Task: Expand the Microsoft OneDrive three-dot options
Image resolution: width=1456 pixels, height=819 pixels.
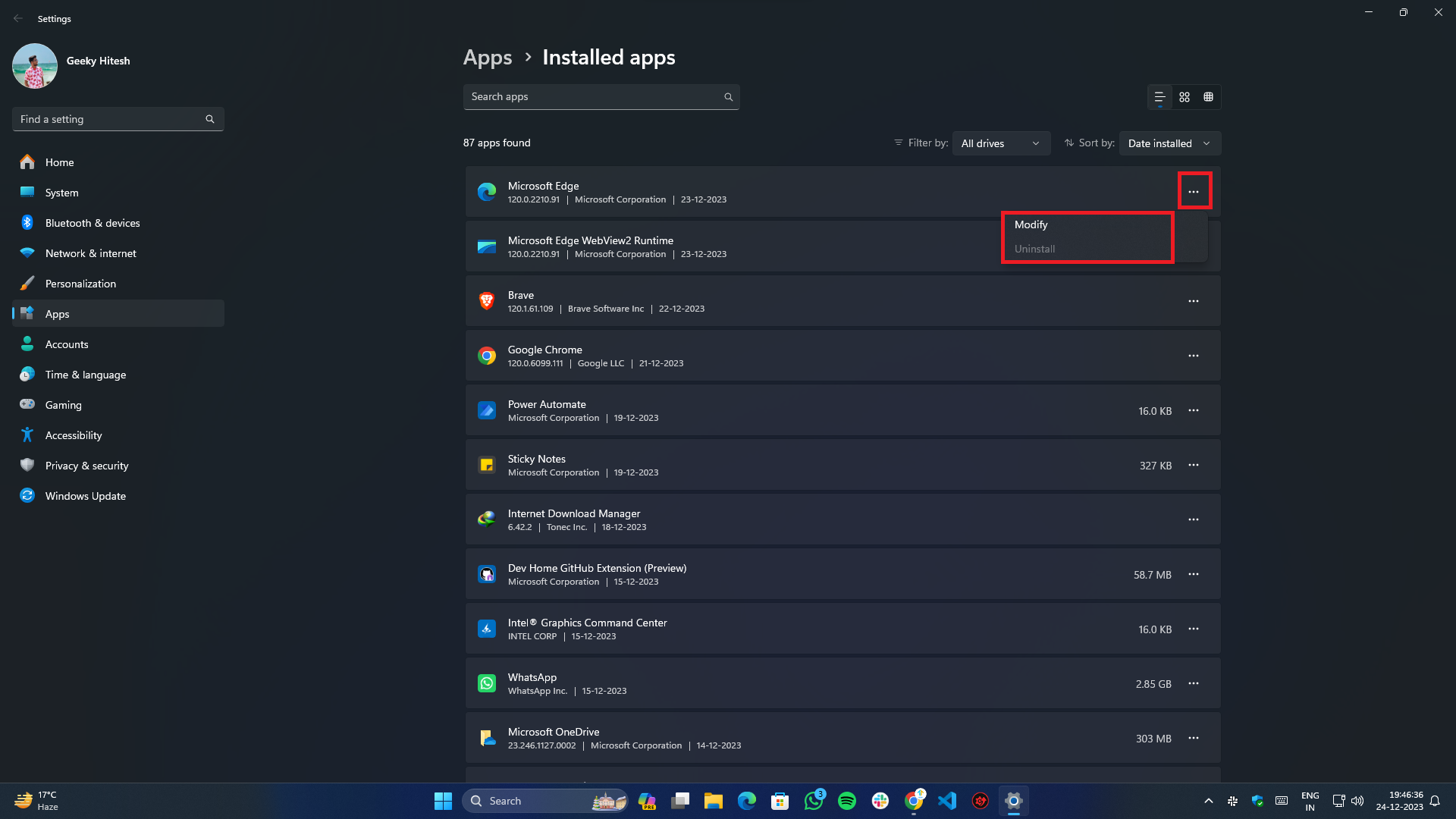Action: (1193, 738)
